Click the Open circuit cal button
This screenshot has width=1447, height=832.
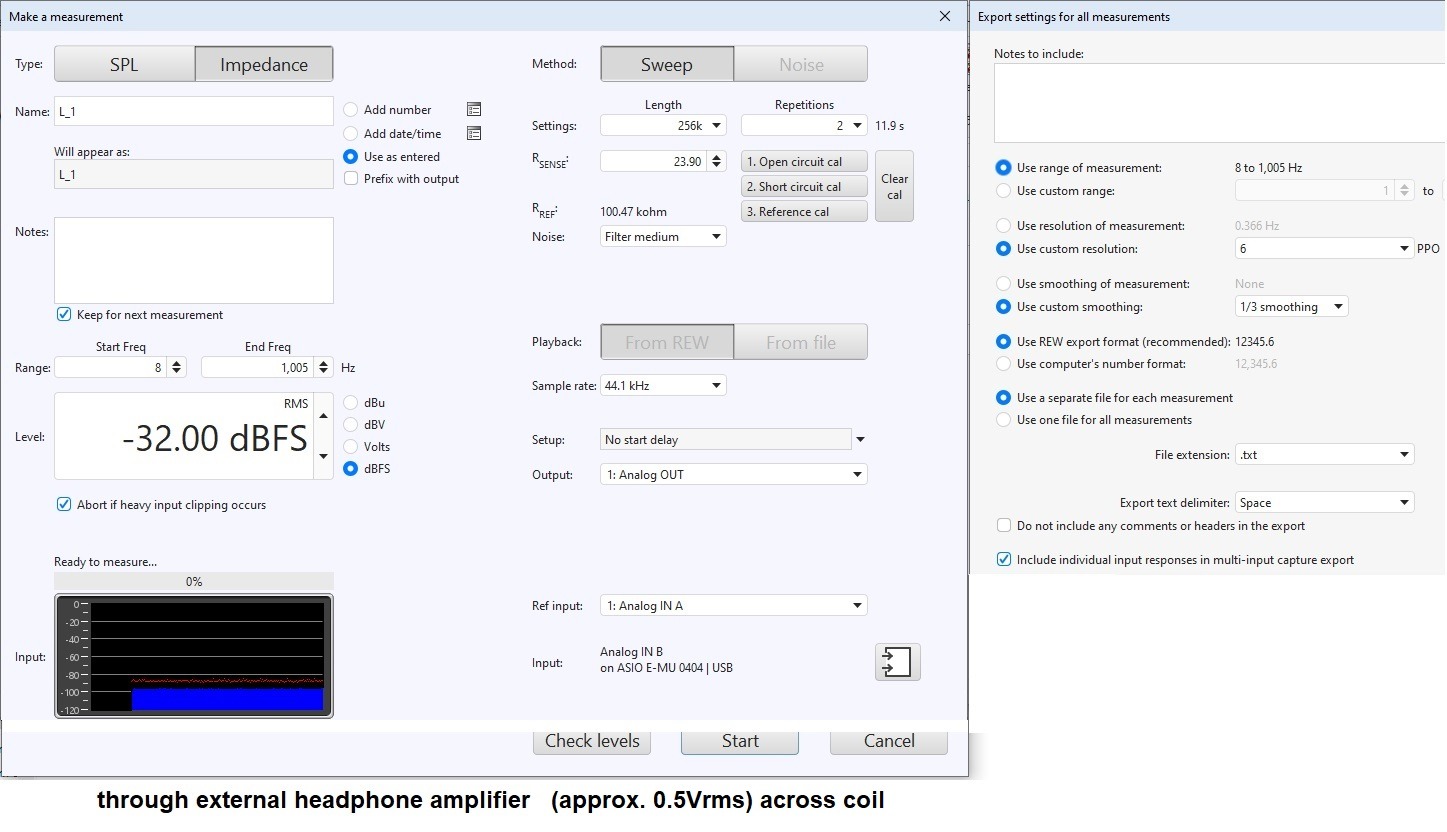[x=804, y=162]
